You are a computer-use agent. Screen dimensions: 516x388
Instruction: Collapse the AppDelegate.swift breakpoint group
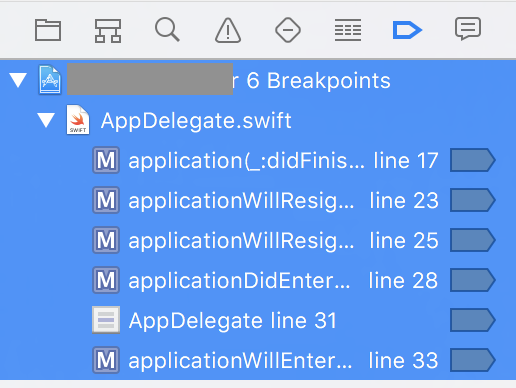click(46, 120)
